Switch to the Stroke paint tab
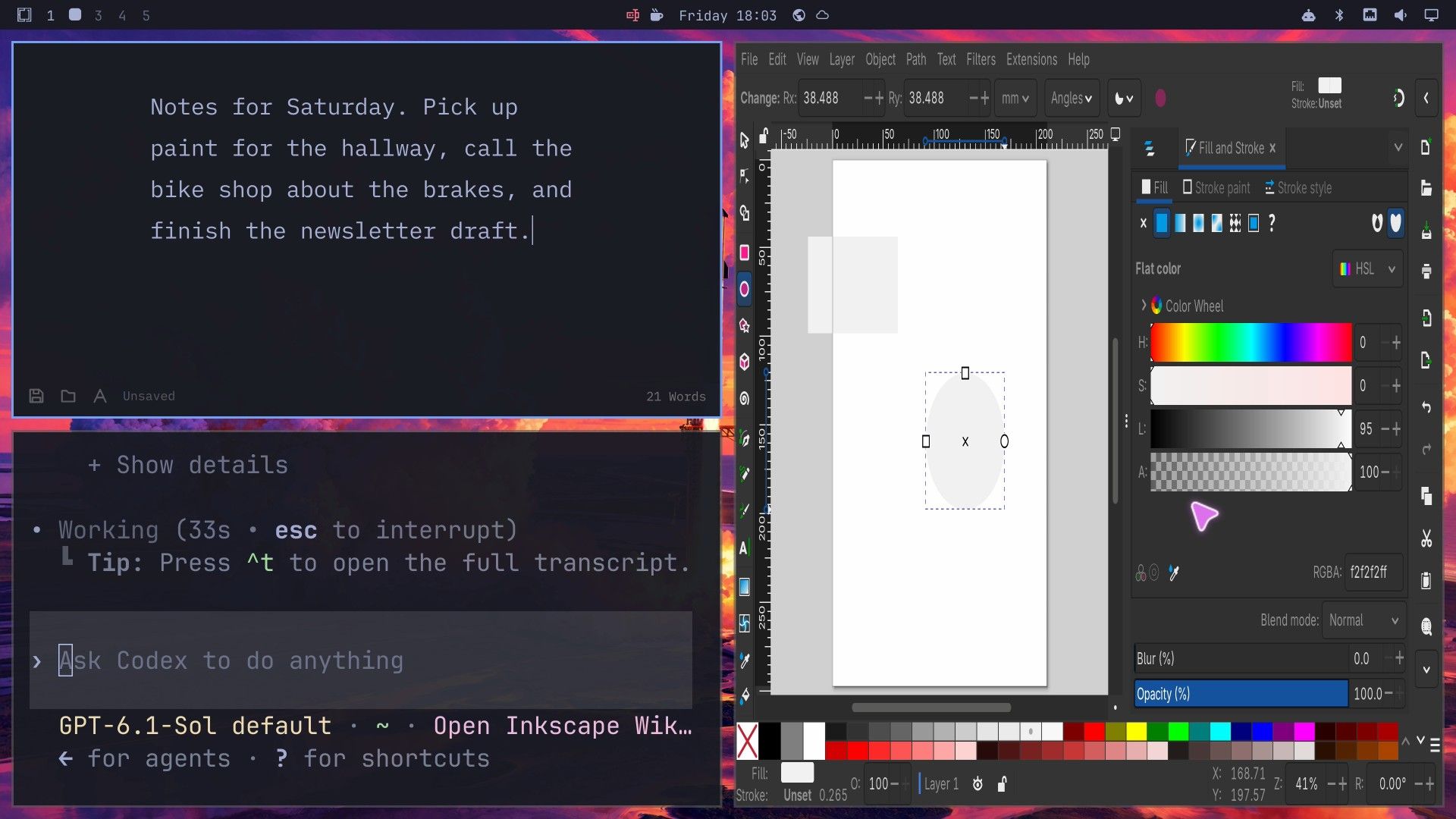Screen dimensions: 1456x819 tap(1216, 187)
